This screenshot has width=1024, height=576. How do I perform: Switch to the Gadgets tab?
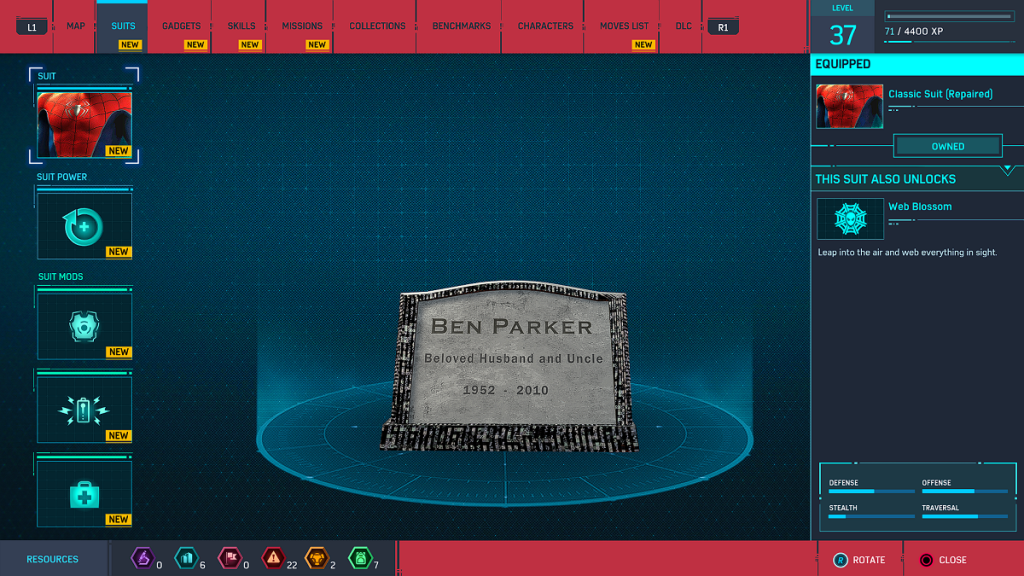181,26
